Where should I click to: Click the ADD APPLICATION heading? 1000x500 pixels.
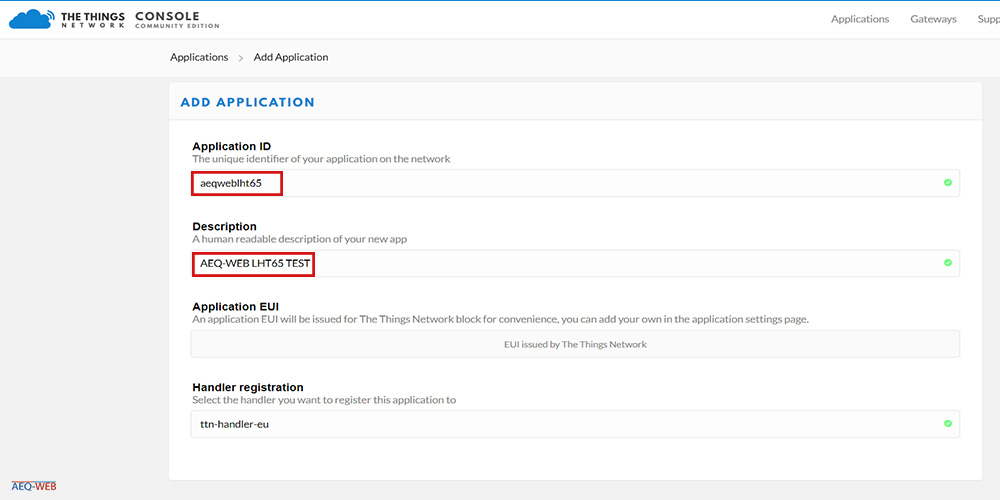247,102
